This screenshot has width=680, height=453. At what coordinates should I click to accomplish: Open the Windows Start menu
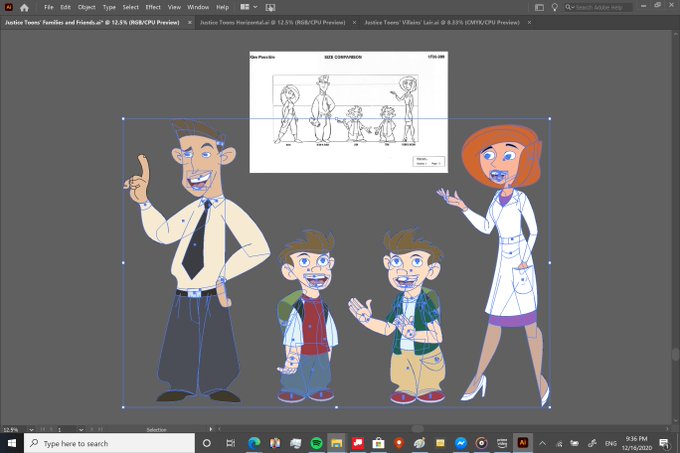point(12,443)
